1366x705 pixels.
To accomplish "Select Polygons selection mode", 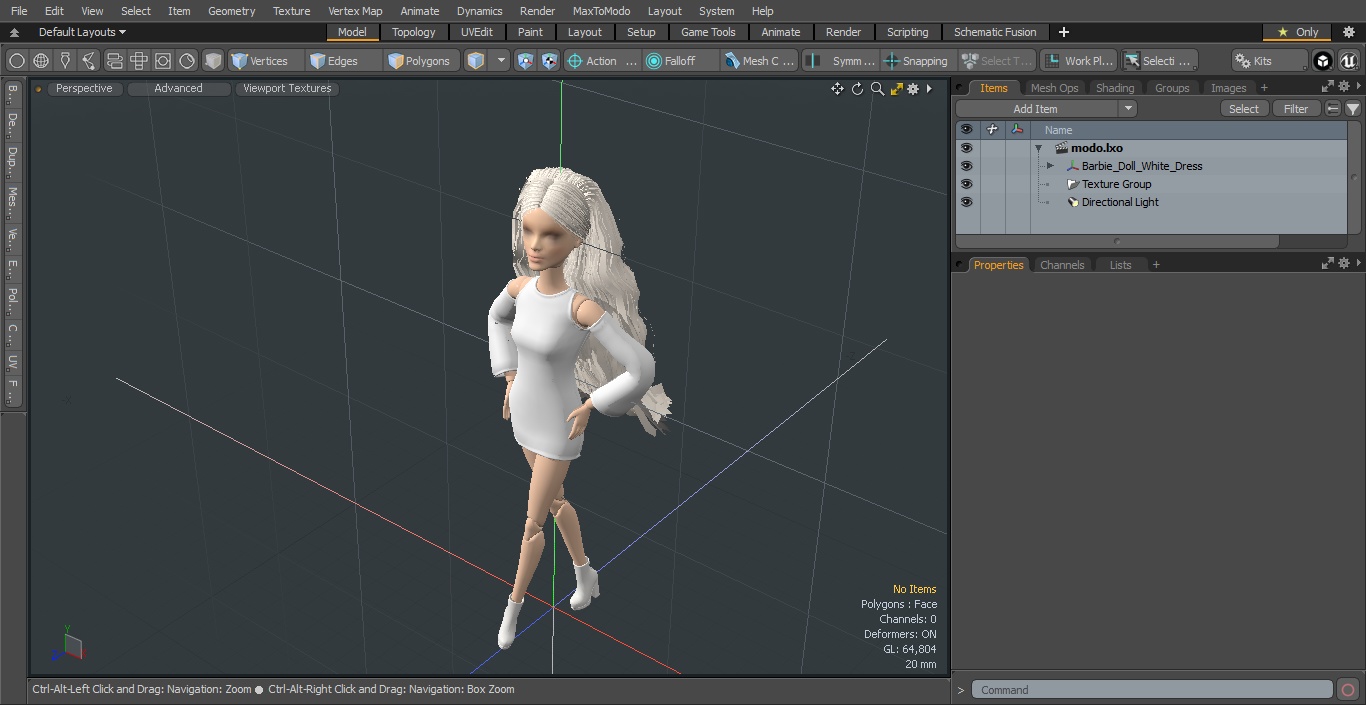I will 422,61.
